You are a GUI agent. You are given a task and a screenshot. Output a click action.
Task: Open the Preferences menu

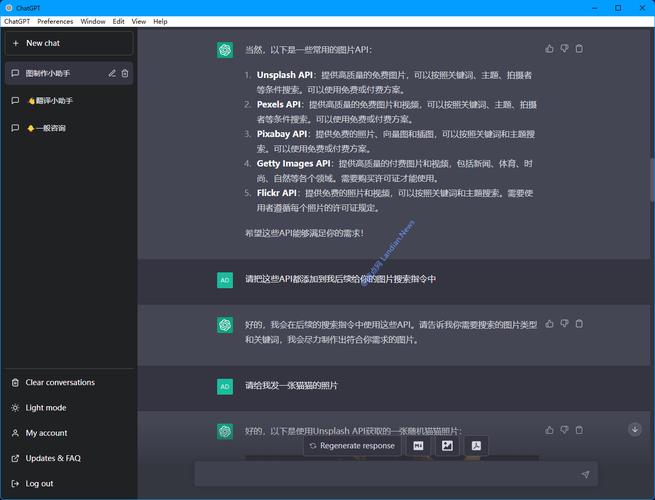coord(55,21)
